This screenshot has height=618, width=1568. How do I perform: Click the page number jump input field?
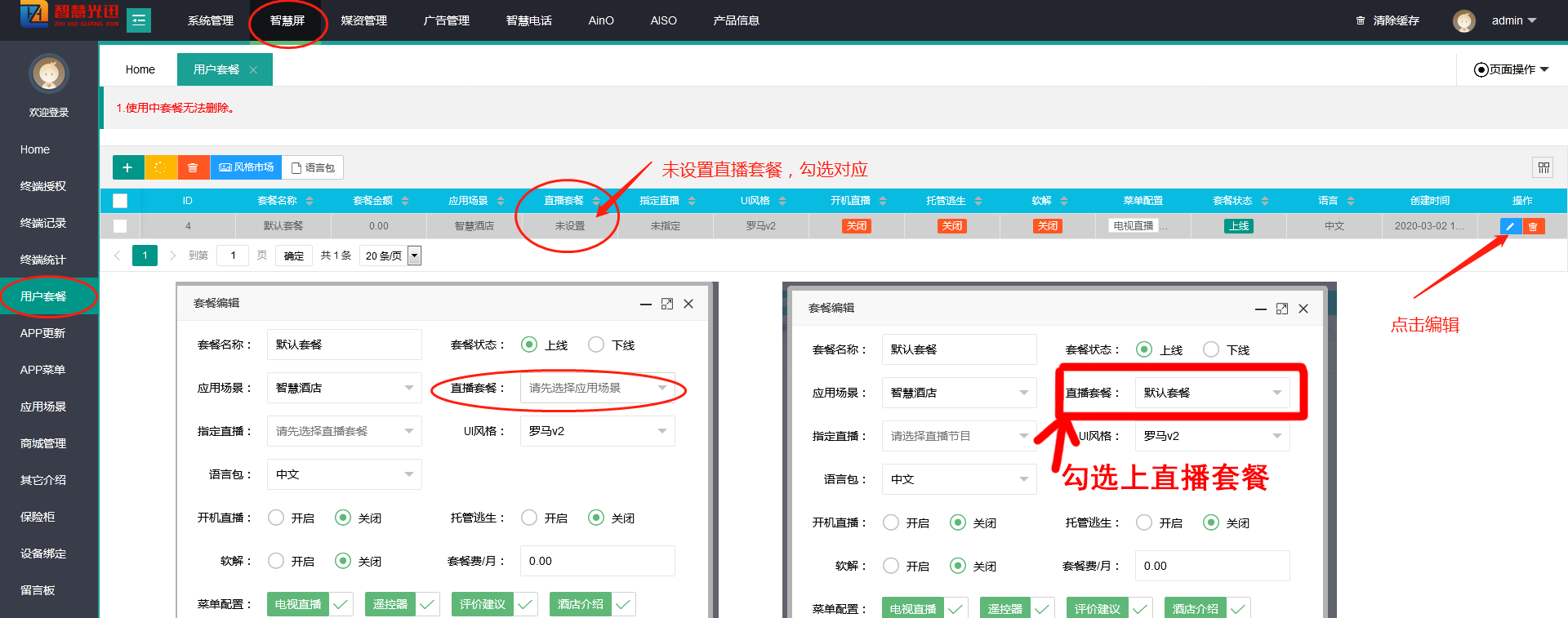tap(233, 256)
